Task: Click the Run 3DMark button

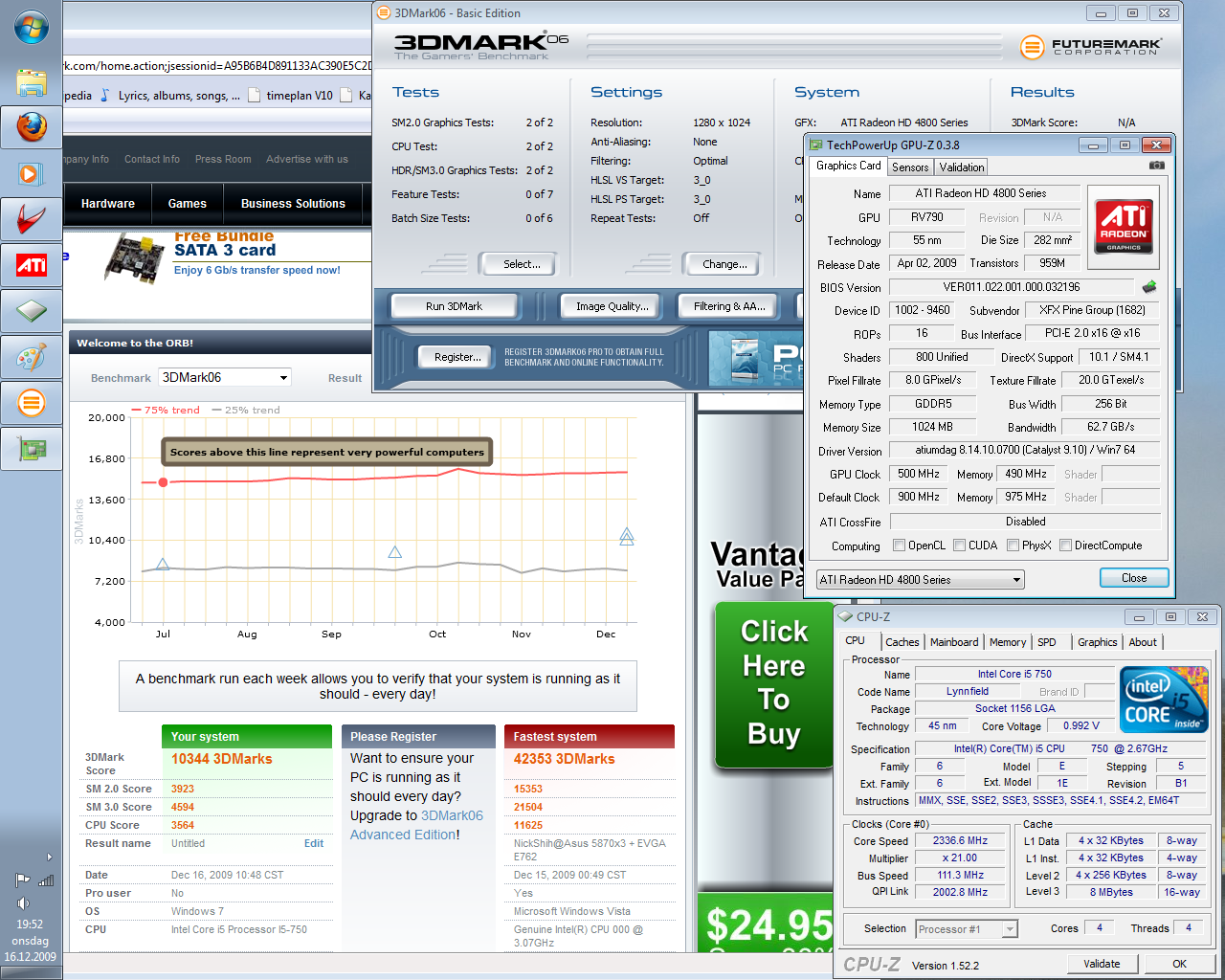Action: pyautogui.click(x=454, y=306)
